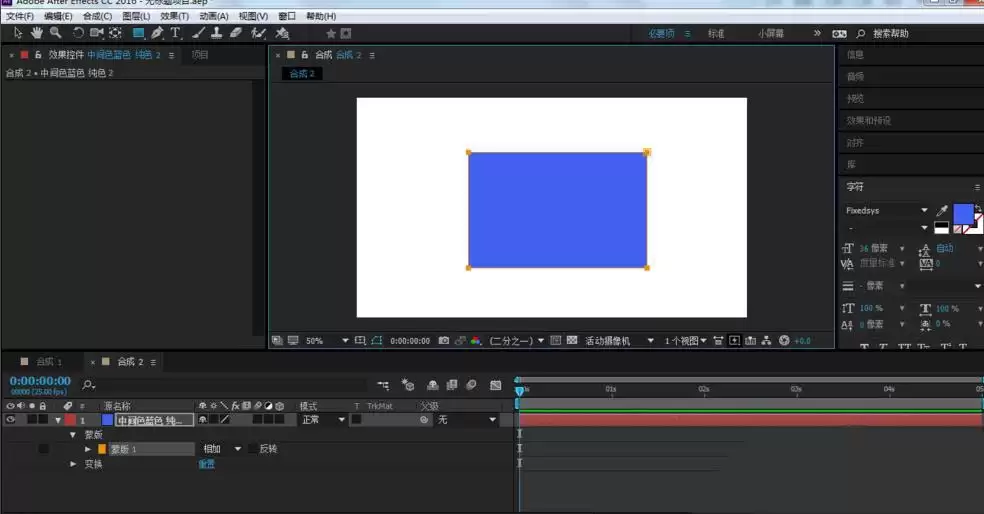984x514 pixels.
Task: Open the 相加 mask mode dropdown
Action: (x=222, y=449)
